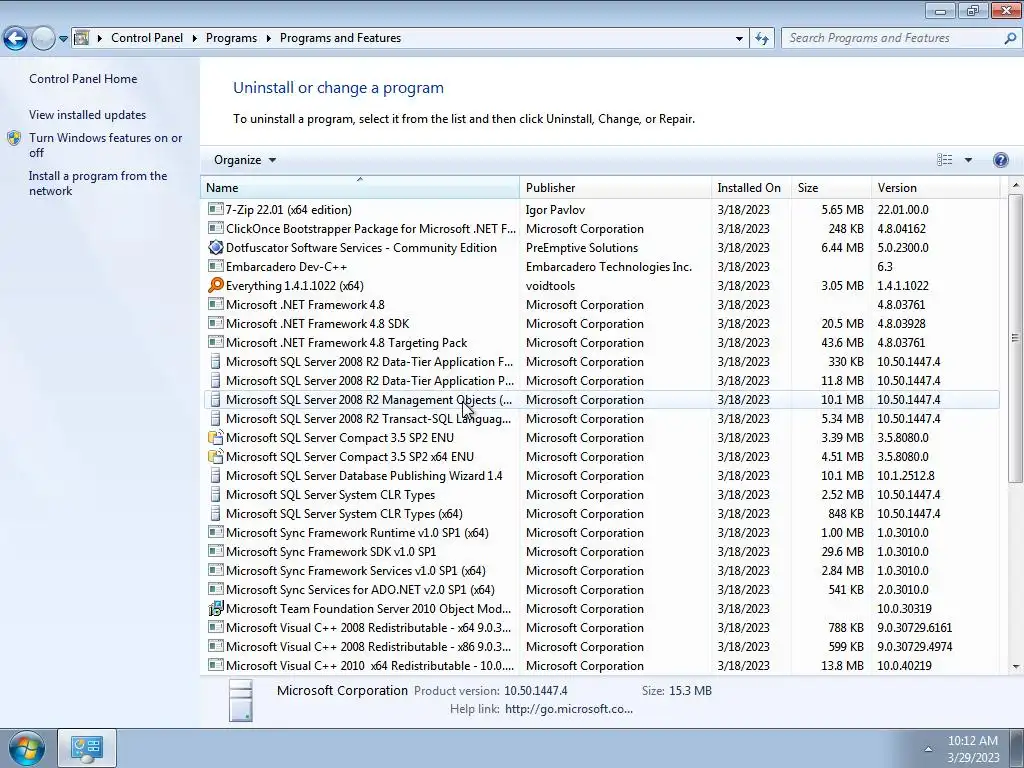Click the change view icon
The image size is (1024, 768).
(x=944, y=160)
